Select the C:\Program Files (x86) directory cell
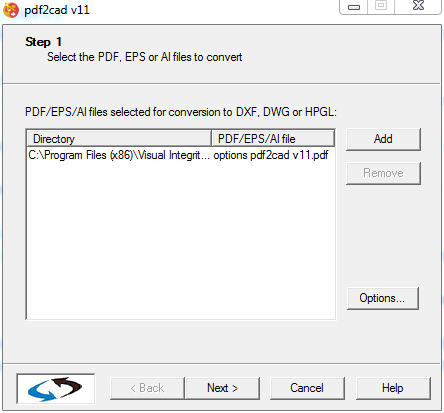The width and height of the screenshot is (444, 413). (x=119, y=155)
